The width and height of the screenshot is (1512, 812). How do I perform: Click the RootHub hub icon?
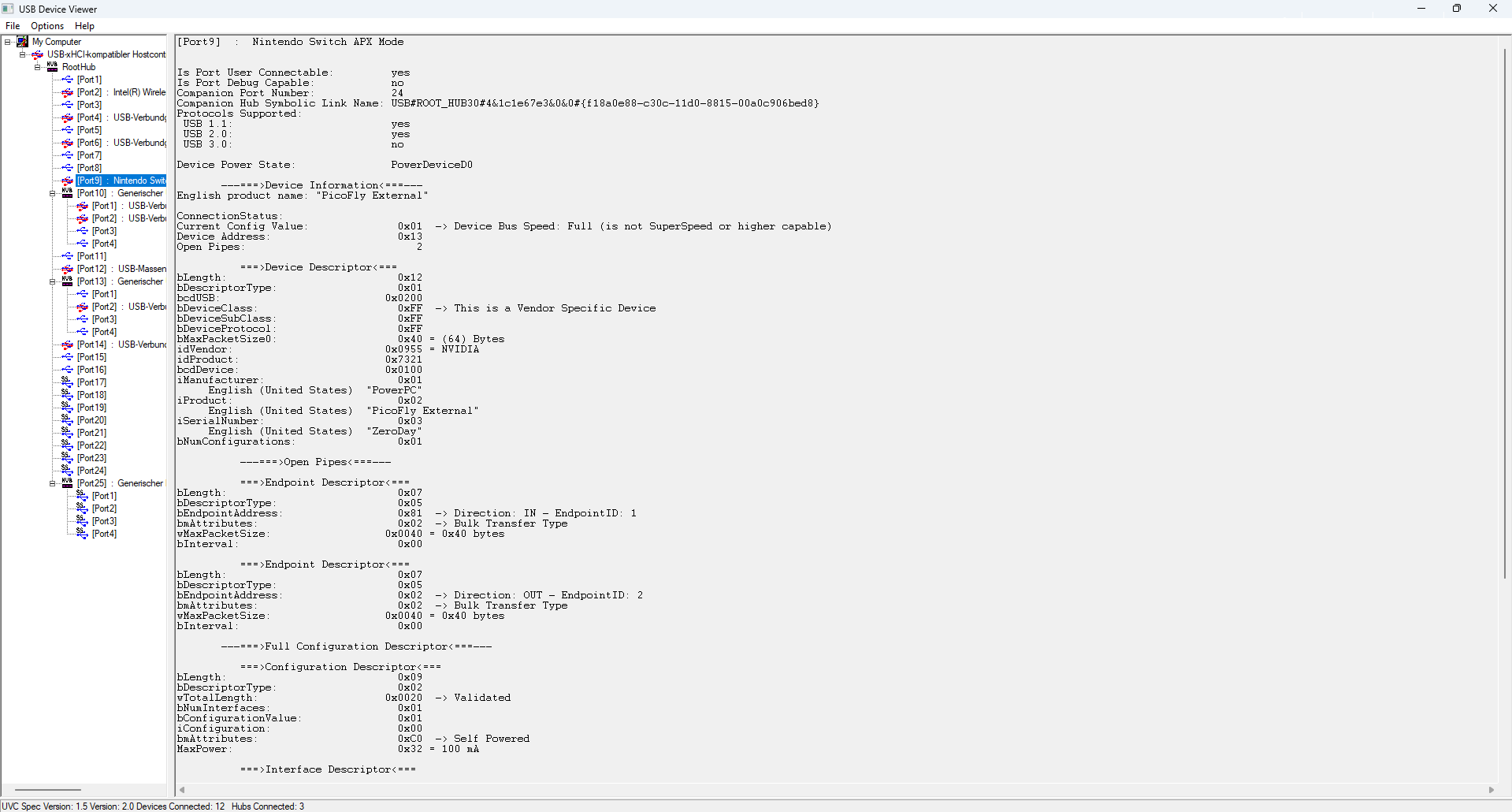[x=52, y=67]
